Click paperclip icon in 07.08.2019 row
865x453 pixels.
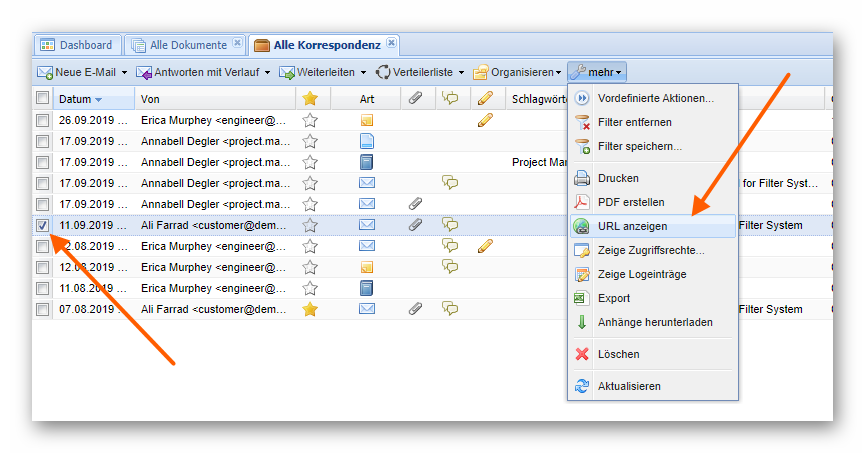coord(415,309)
